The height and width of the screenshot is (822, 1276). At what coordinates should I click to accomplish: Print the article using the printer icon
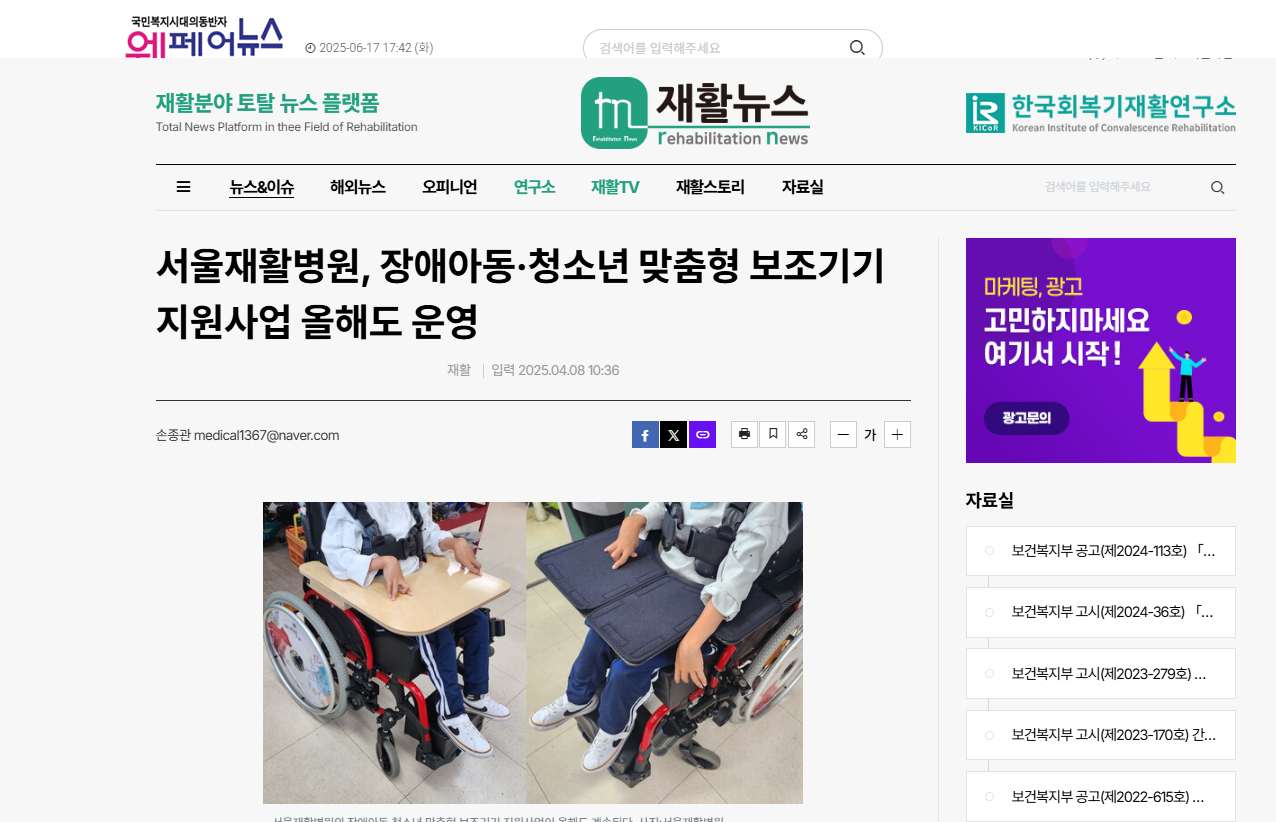(744, 434)
